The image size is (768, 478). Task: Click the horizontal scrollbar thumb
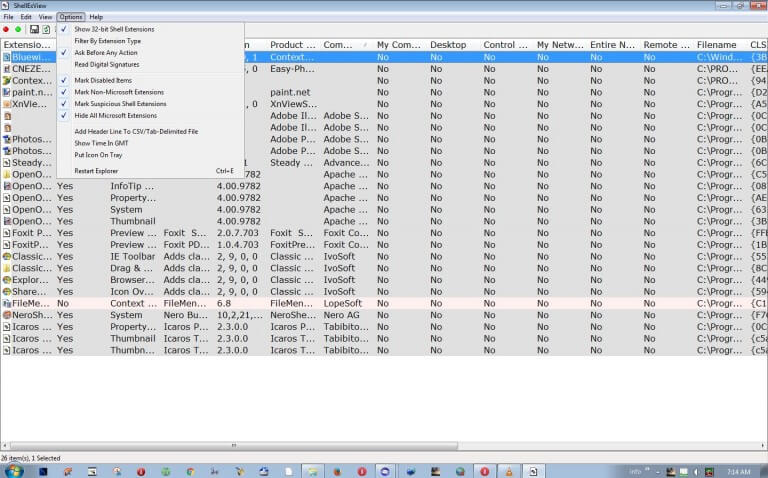click(234, 446)
